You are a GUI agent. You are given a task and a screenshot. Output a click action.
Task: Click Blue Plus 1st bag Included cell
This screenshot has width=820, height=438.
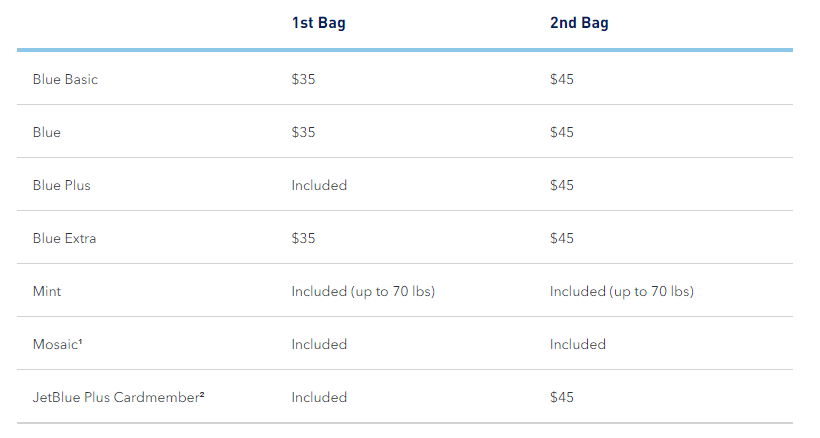(319, 185)
